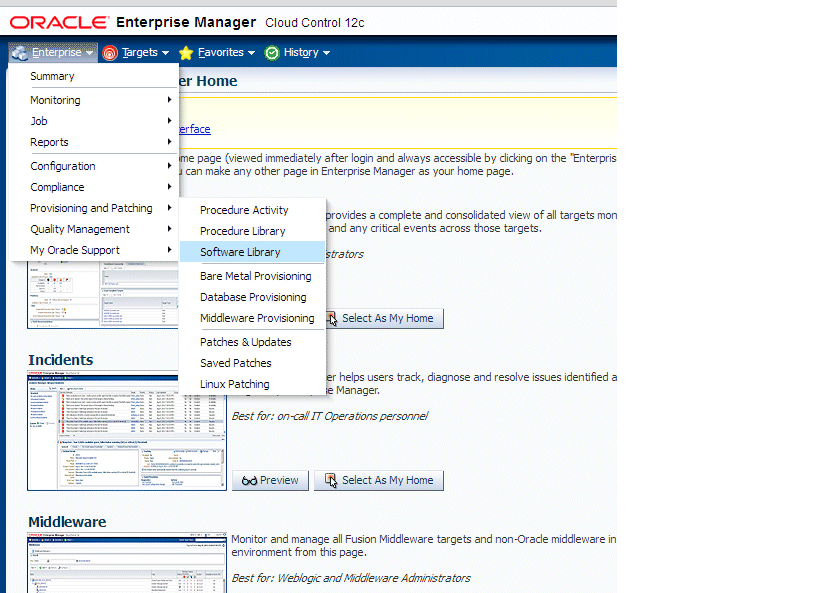Open Linux Patching

252,384
